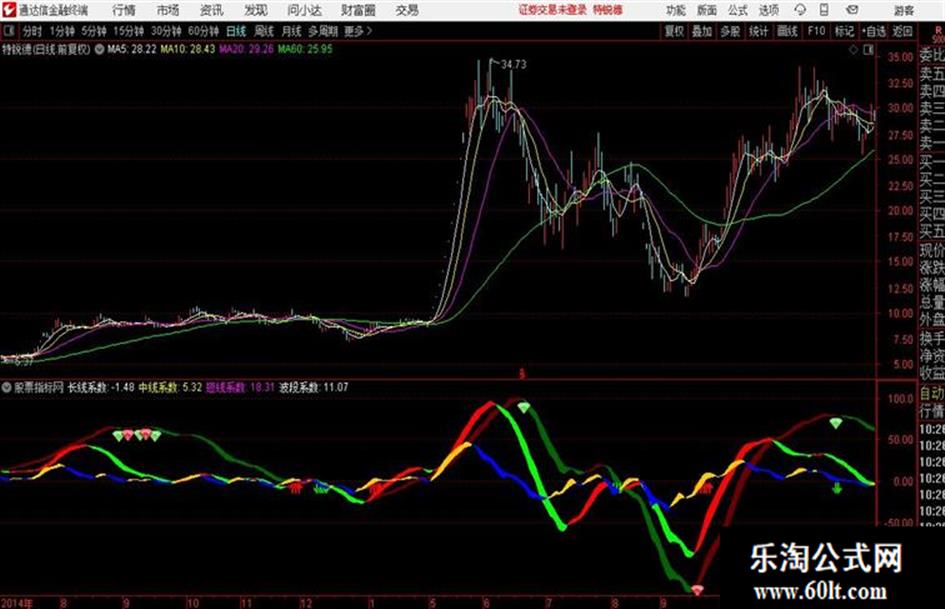Open the 功能 menu
This screenshot has width=945, height=609.
(676, 10)
